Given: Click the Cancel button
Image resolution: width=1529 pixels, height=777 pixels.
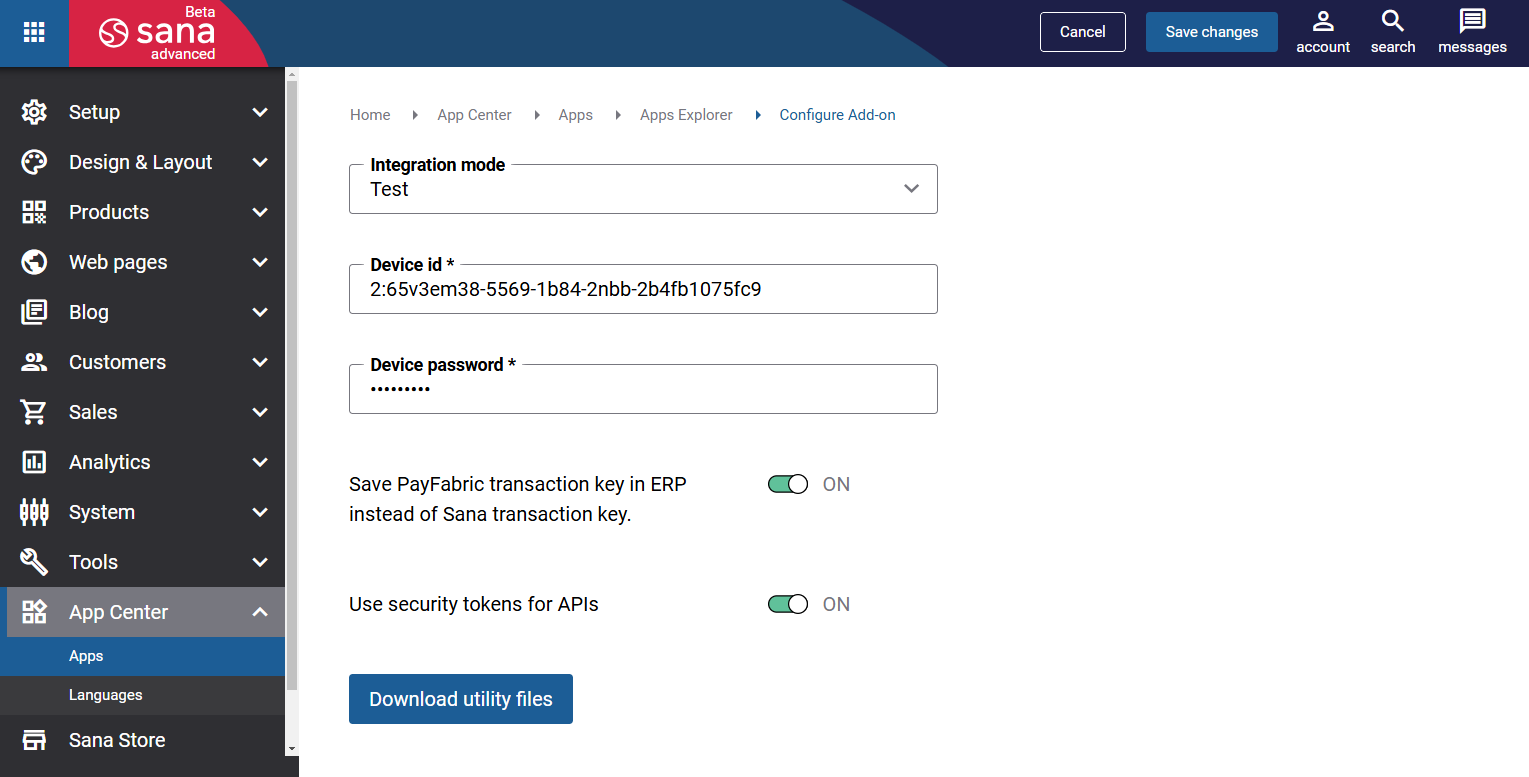Looking at the screenshot, I should (x=1083, y=32).
